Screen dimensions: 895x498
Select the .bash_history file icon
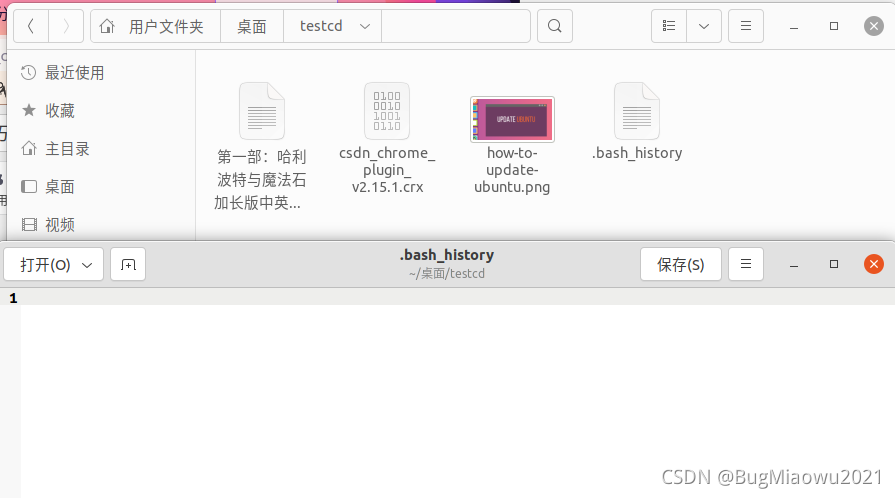pos(637,111)
